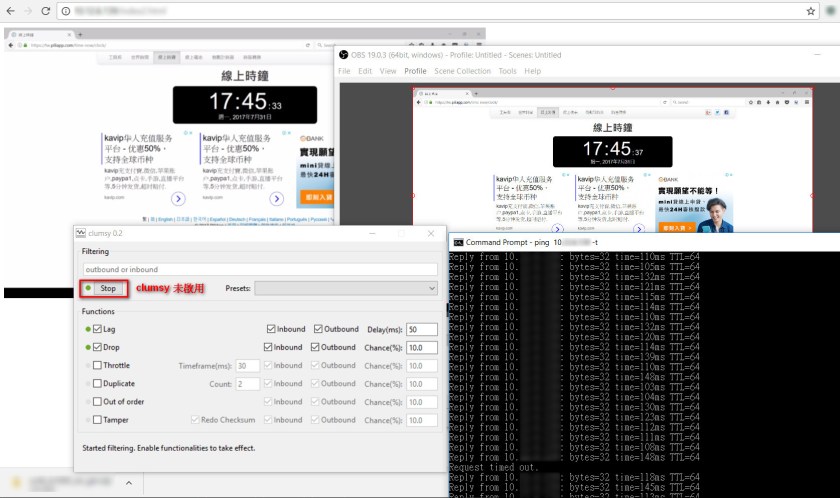Click the clumsy filter text field
This screenshot has height=498, width=840.
tap(259, 269)
